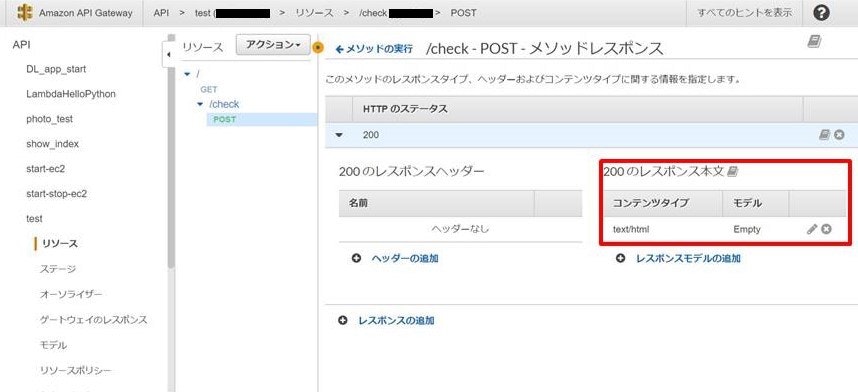Open the リソースポリシー section
Screen dimensions: 858x392
[76, 371]
